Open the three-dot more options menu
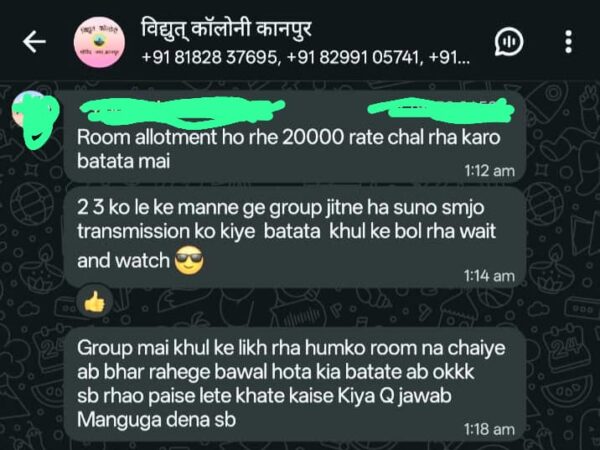600x450 pixels. tap(569, 41)
